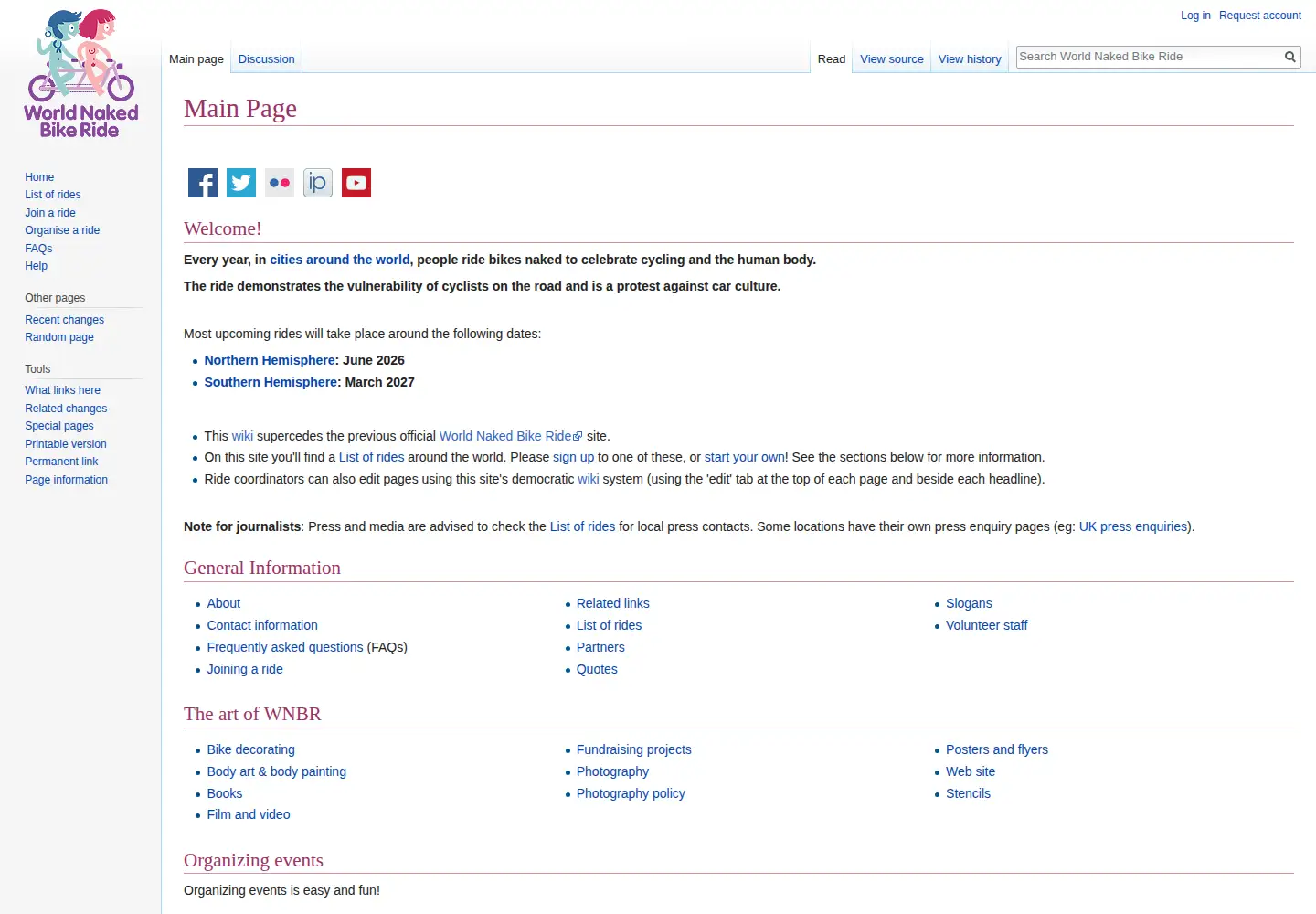Open Page information
The height and width of the screenshot is (914, 1316).
point(66,480)
